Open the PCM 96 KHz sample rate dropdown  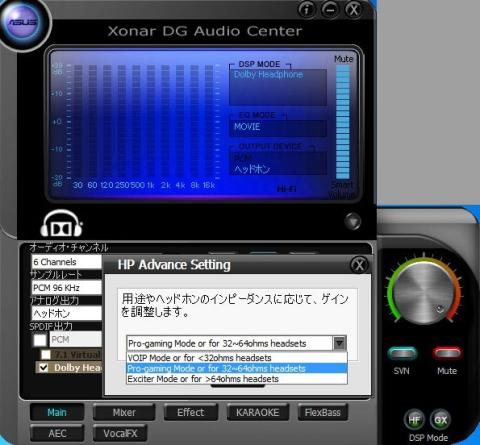click(66, 288)
